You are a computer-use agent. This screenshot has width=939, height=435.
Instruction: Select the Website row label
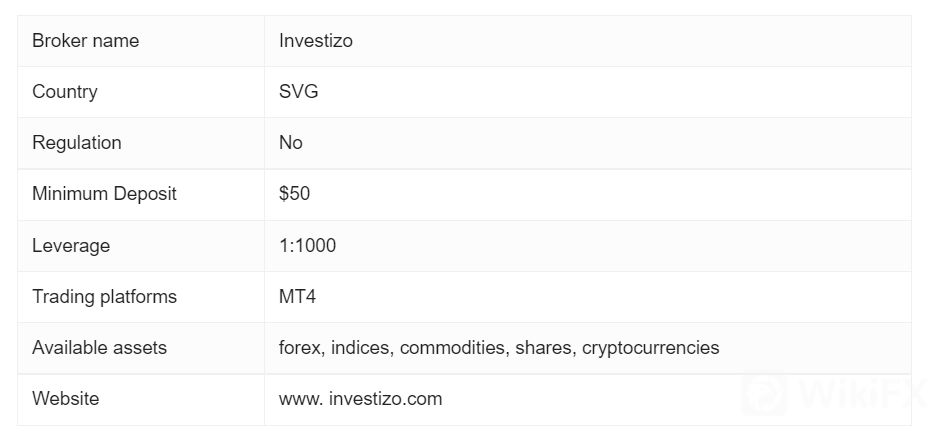pyautogui.click(x=65, y=398)
